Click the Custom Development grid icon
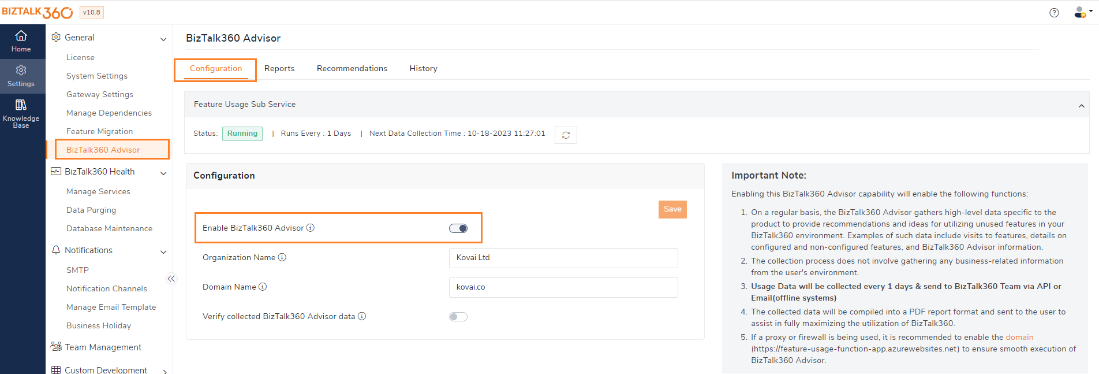1099x374 pixels. tap(57, 370)
